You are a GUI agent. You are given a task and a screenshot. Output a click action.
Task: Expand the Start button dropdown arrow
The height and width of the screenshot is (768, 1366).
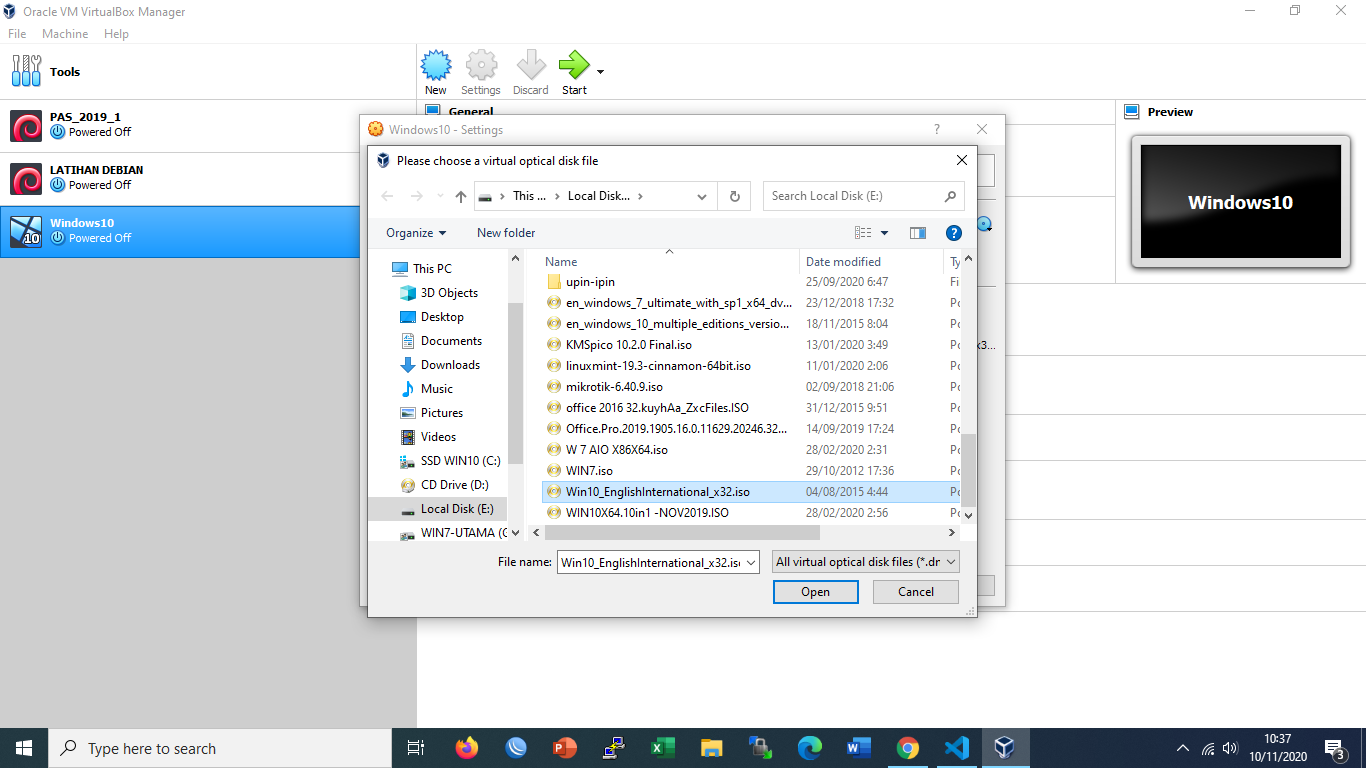pyautogui.click(x=600, y=72)
